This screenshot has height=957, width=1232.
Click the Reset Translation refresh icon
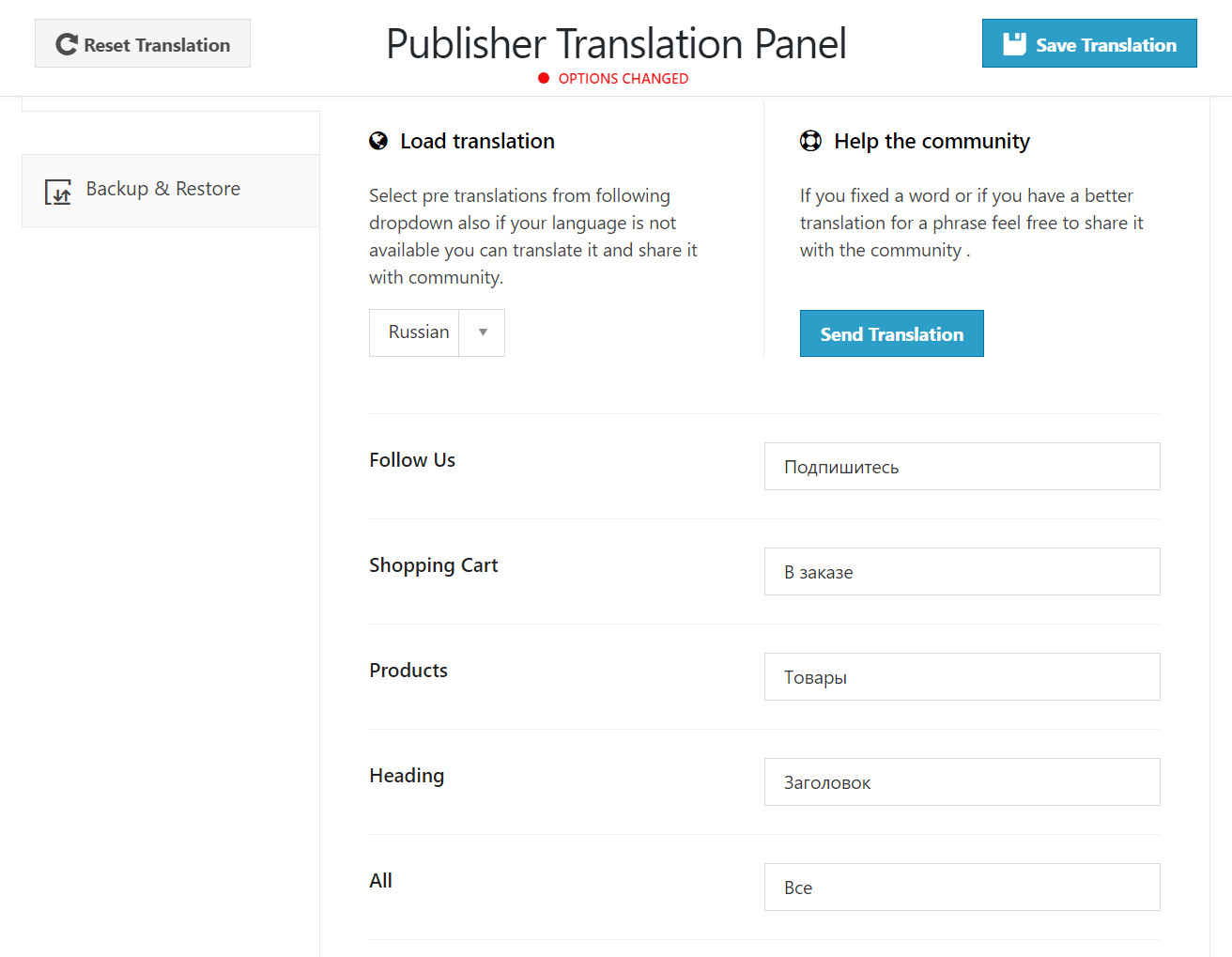pyautogui.click(x=67, y=44)
